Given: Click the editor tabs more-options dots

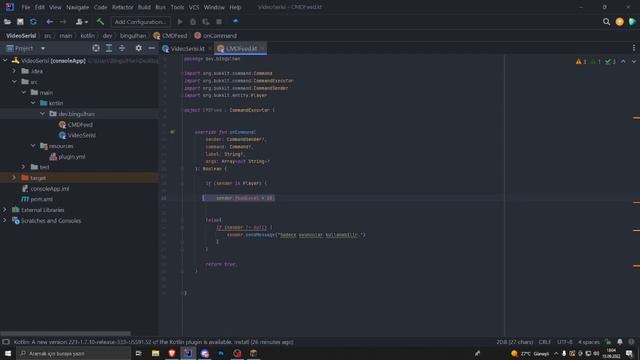Looking at the screenshot, I should [x=633, y=48].
